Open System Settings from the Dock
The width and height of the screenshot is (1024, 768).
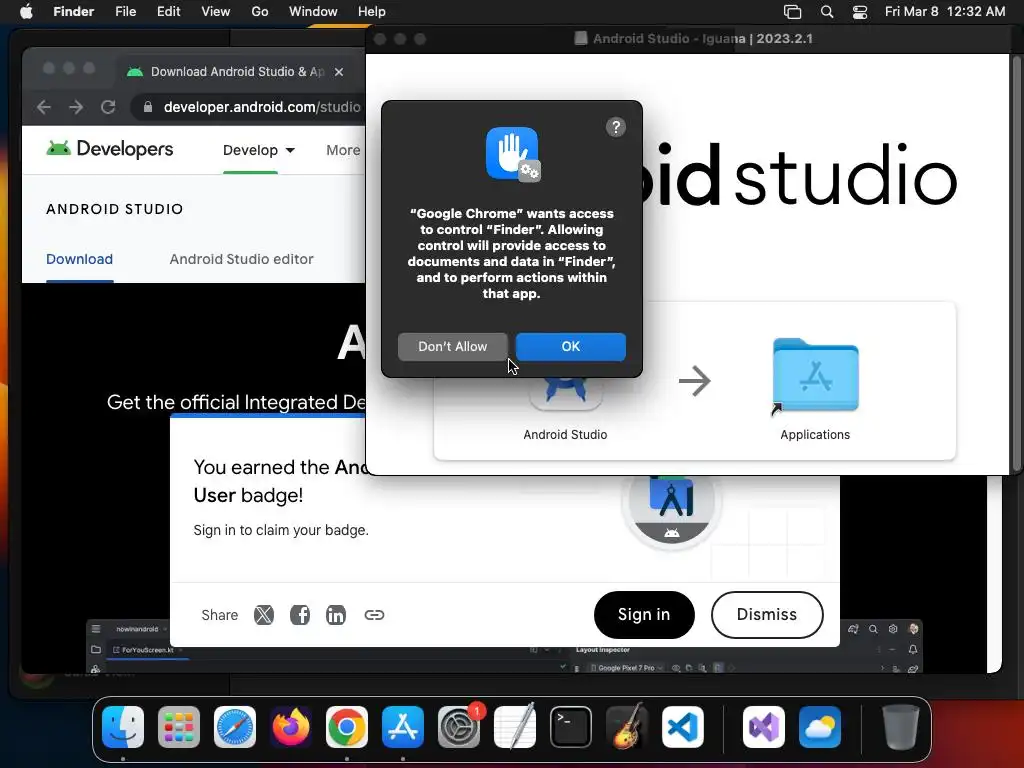(x=459, y=727)
